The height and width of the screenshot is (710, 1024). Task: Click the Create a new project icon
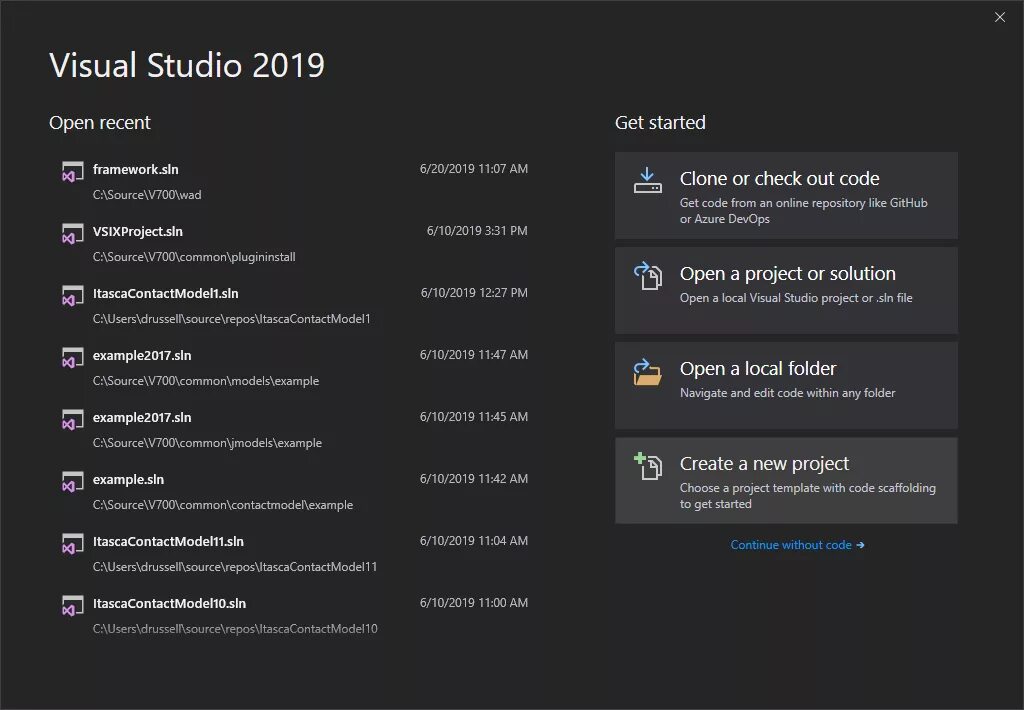[647, 466]
